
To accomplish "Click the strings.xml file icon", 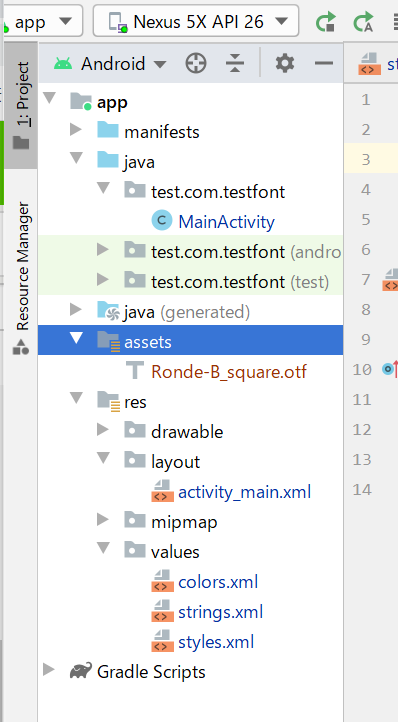I will coord(163,611).
